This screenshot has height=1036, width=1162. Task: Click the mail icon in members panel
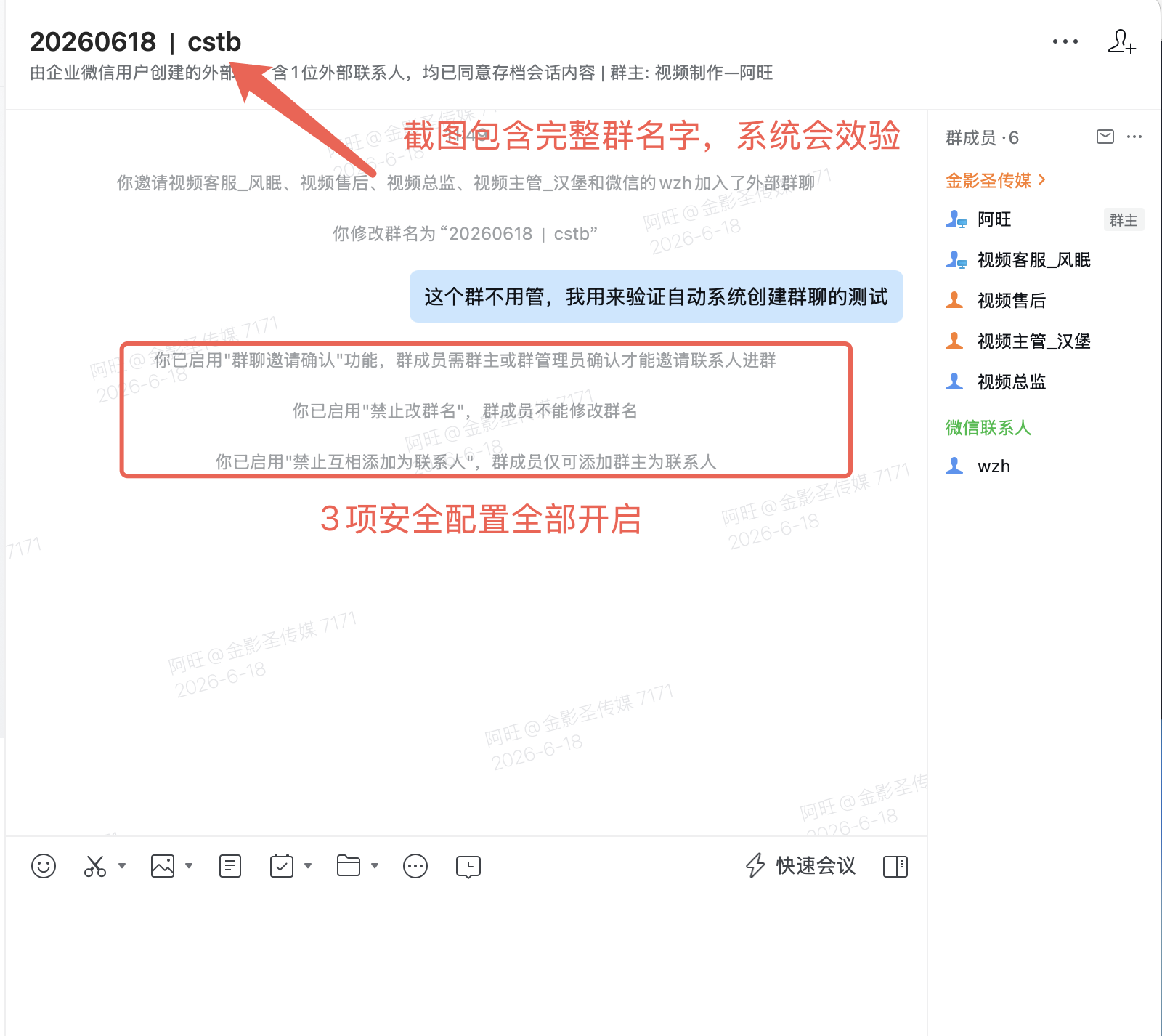click(x=1105, y=137)
